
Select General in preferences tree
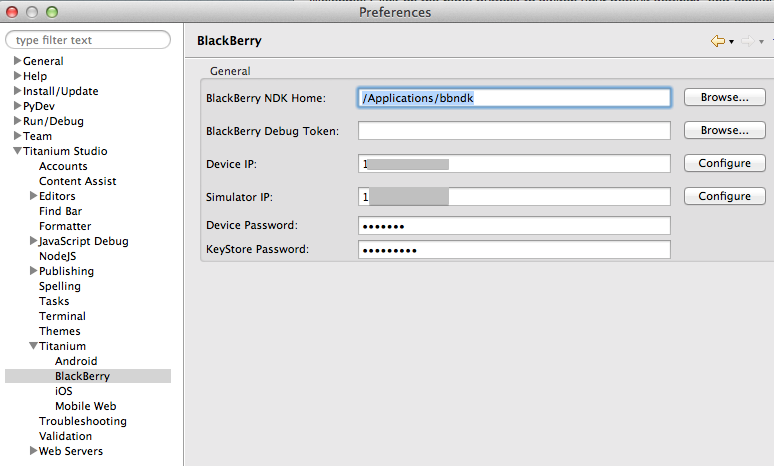point(43,61)
